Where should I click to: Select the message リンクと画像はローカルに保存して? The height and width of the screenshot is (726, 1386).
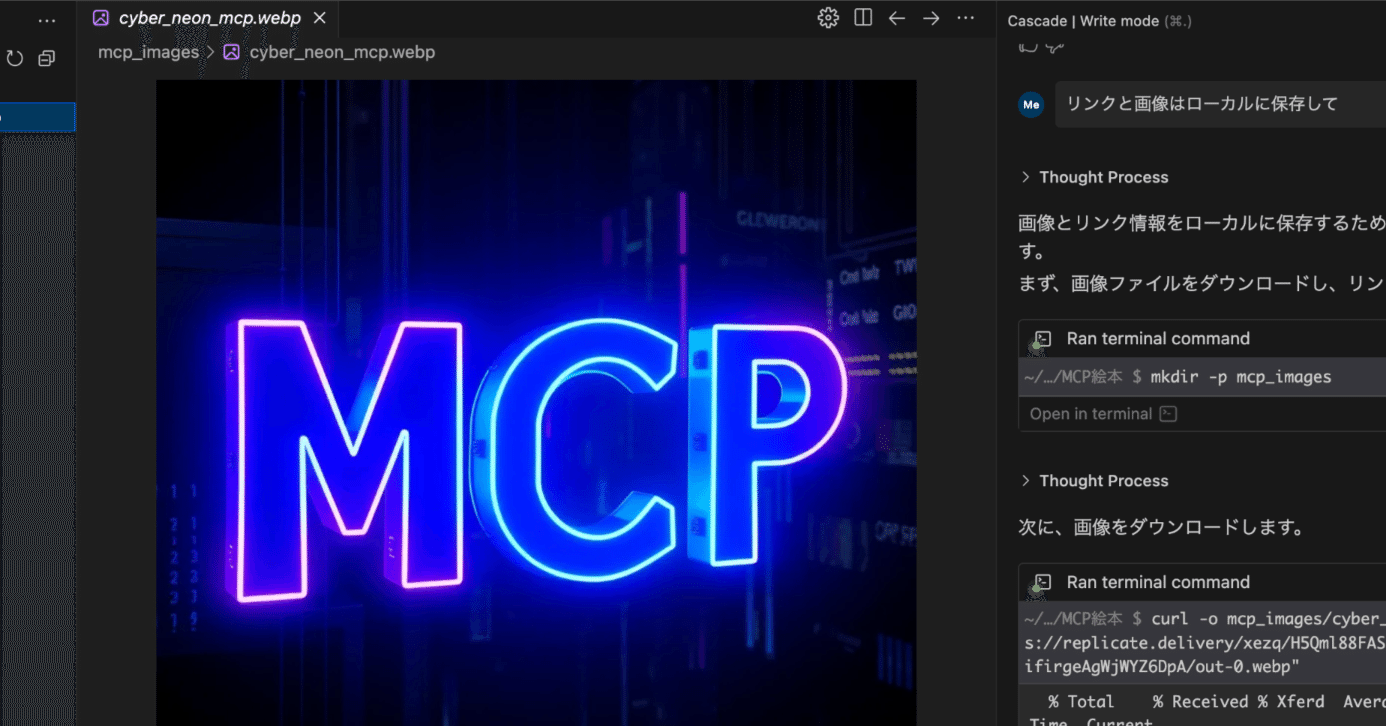[1202, 104]
